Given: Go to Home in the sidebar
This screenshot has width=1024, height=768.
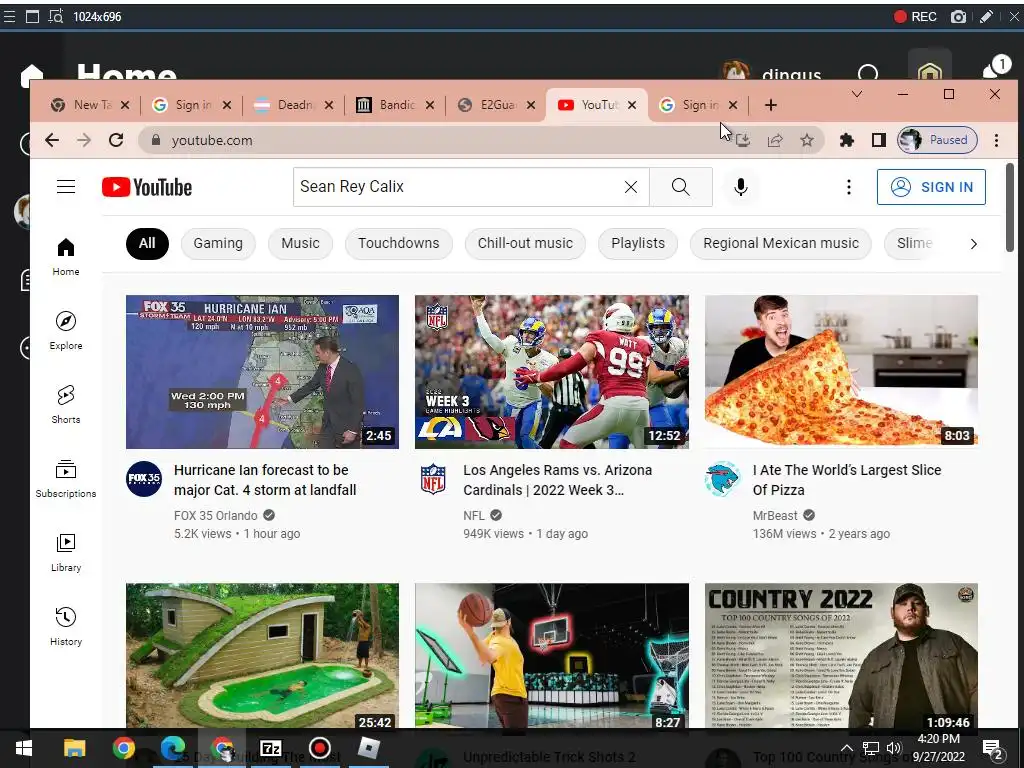Looking at the screenshot, I should [x=66, y=257].
